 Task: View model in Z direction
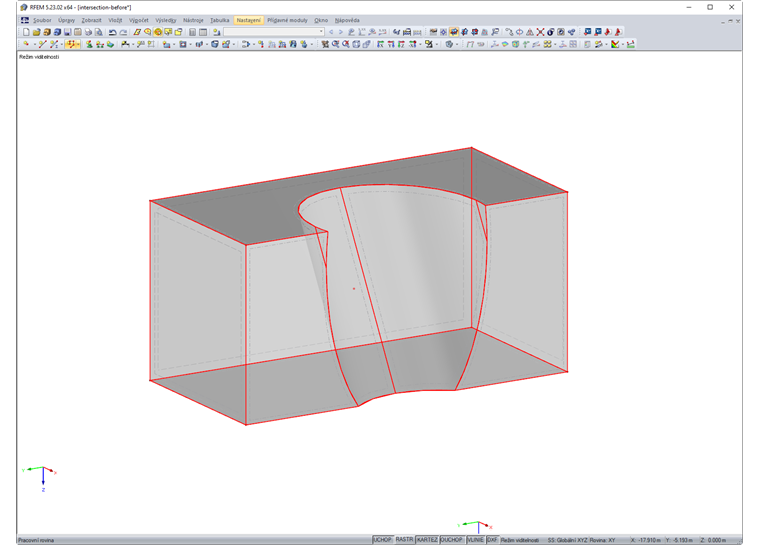tap(401, 44)
